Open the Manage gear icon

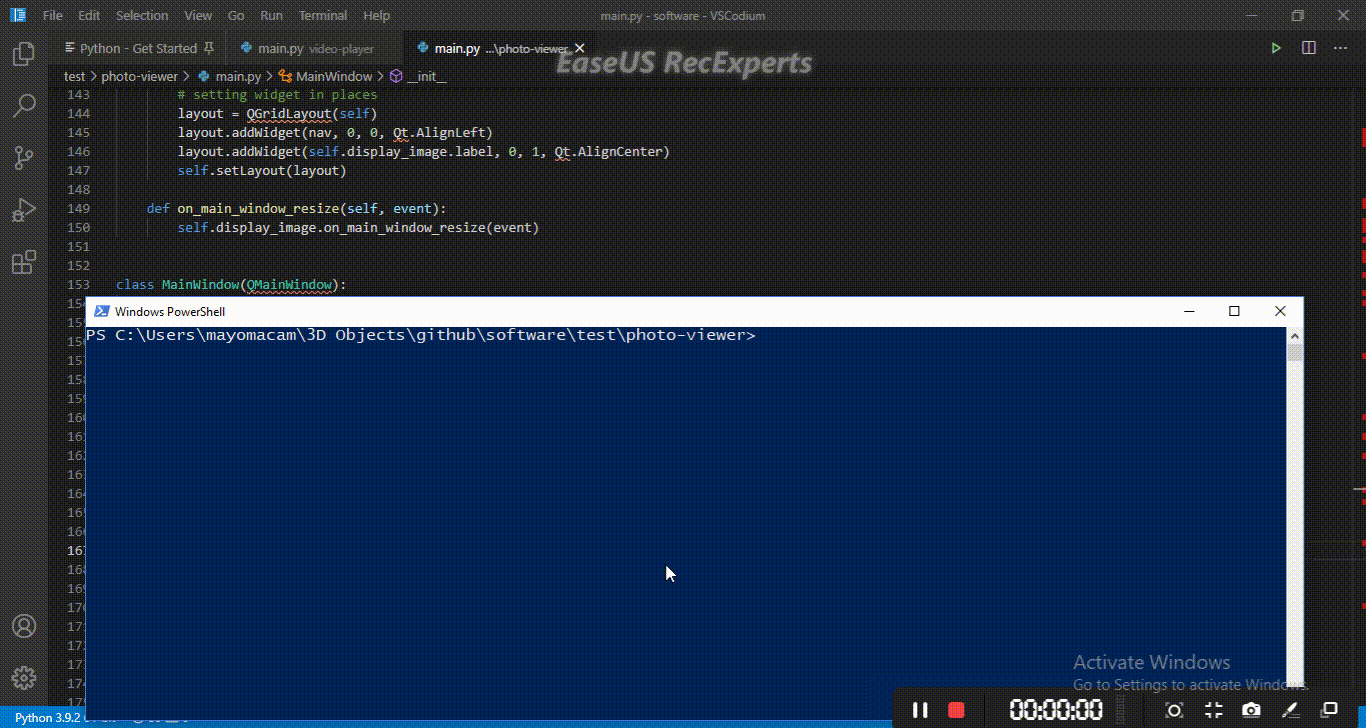(x=23, y=678)
